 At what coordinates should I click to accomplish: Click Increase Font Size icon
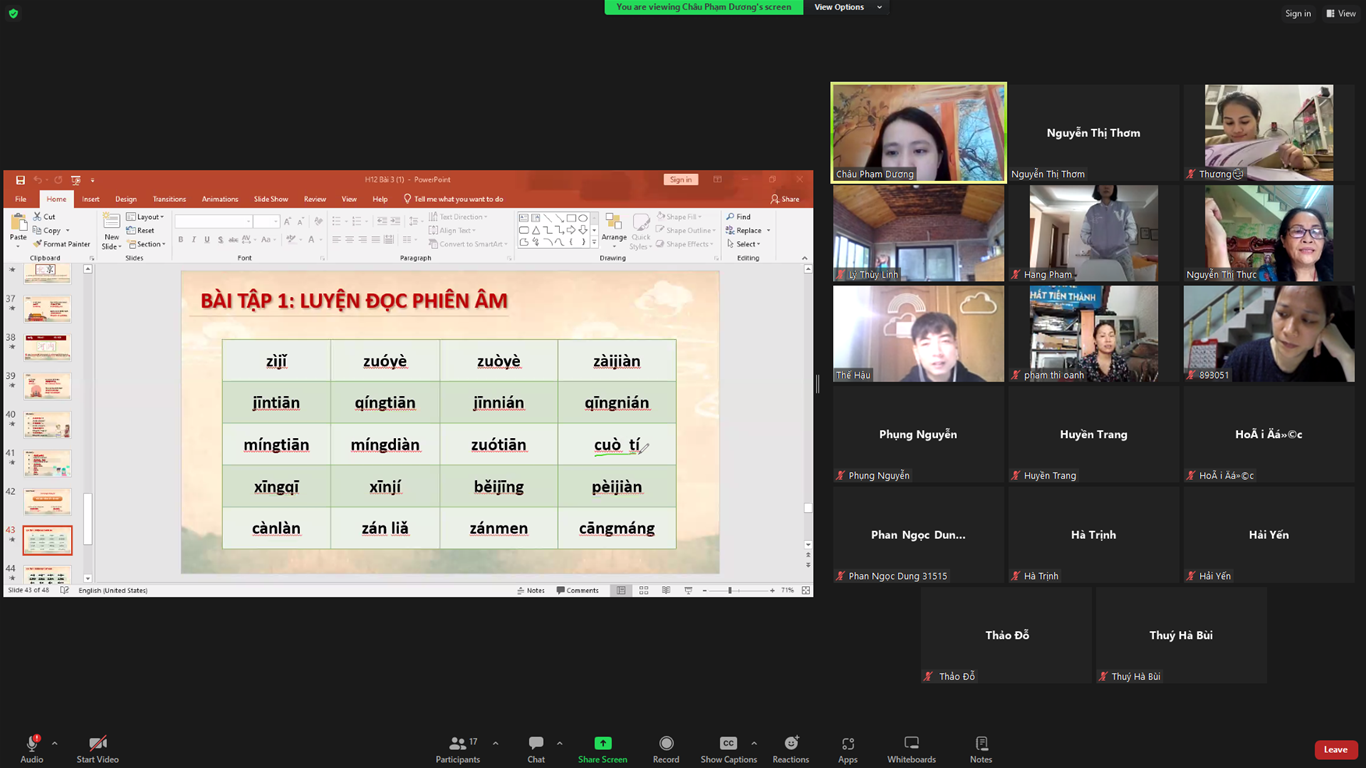tap(287, 221)
